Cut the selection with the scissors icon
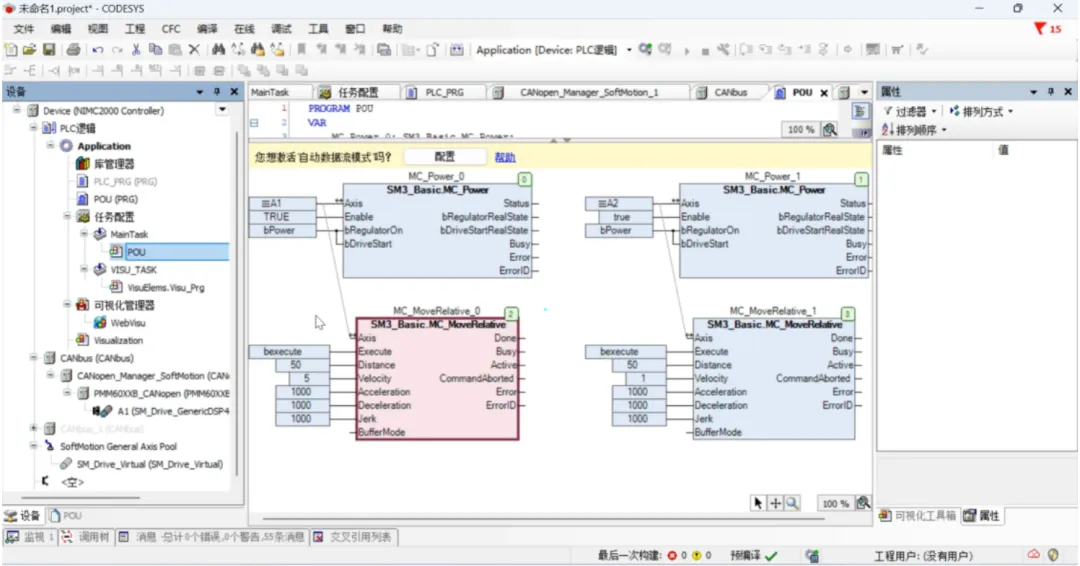The height and width of the screenshot is (566, 1080). [x=136, y=50]
